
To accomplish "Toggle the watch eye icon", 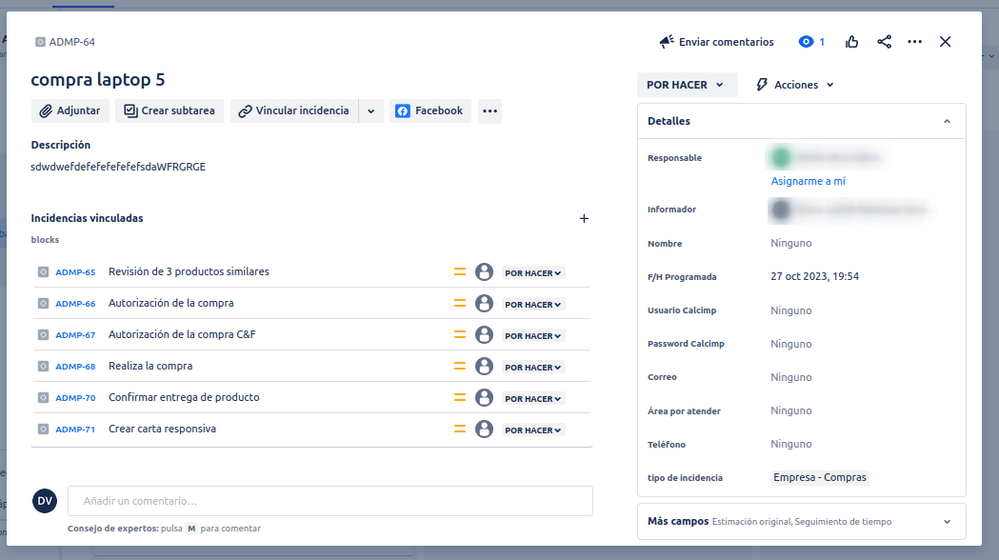I will (807, 42).
